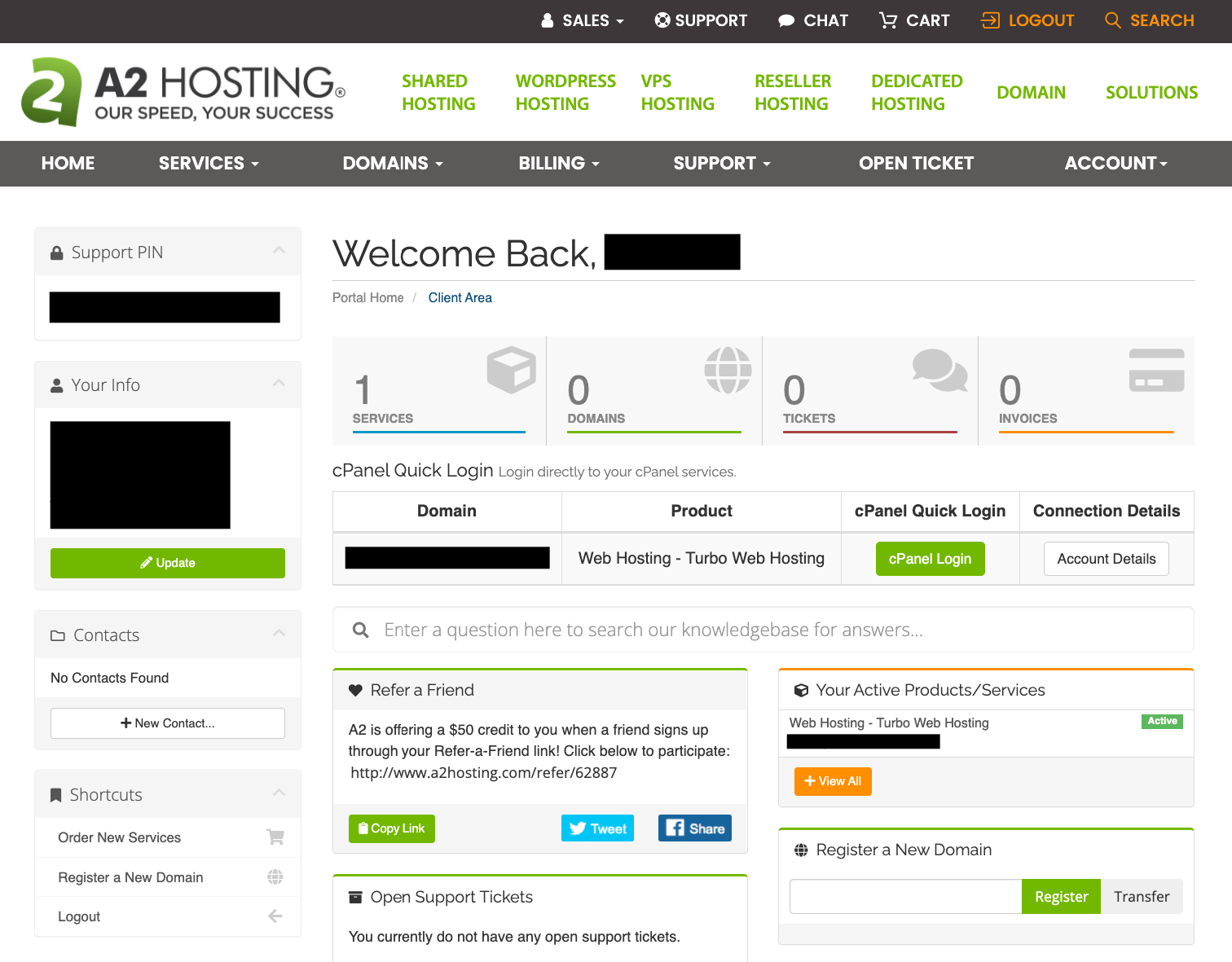Open the Account dropdown menu
Viewport: 1232px width, 962px height.
pyautogui.click(x=1116, y=163)
